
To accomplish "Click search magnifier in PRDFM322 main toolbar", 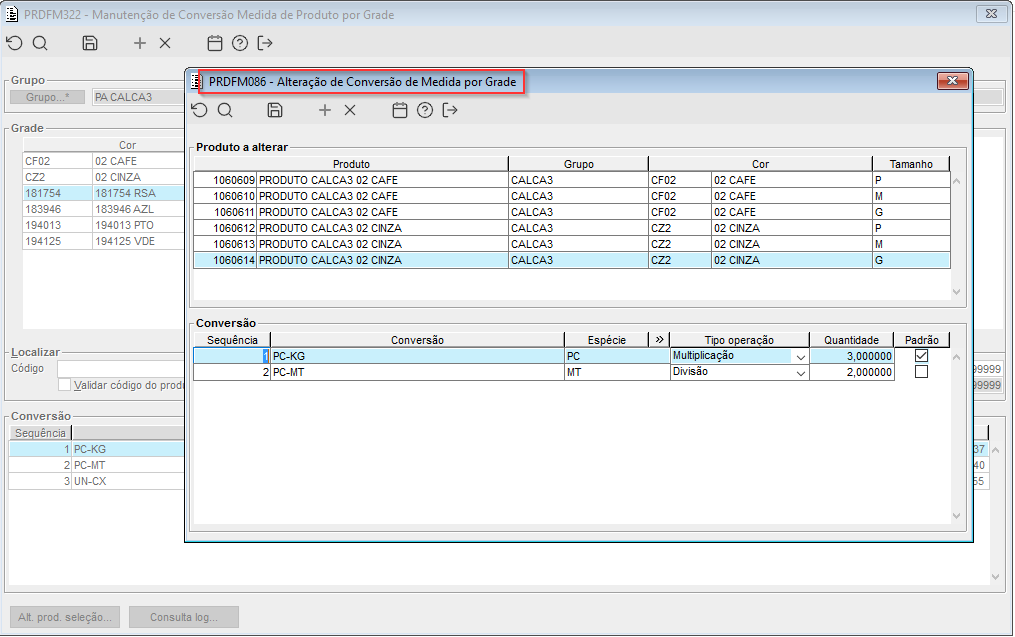I will [40, 43].
